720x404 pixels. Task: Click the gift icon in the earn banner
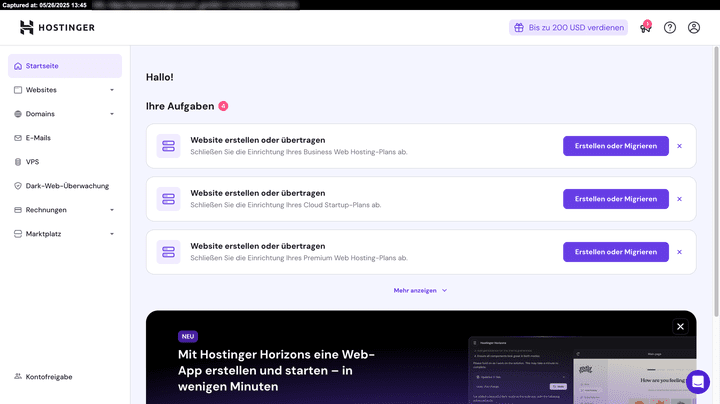(519, 28)
